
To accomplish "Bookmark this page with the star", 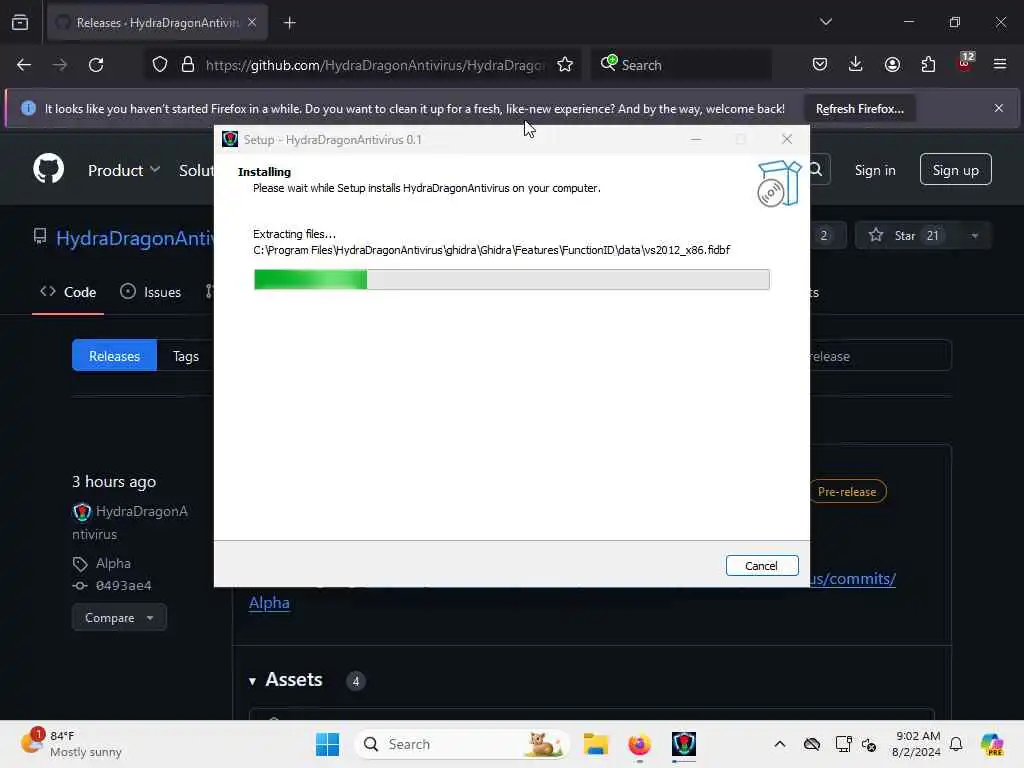I will click(x=565, y=65).
